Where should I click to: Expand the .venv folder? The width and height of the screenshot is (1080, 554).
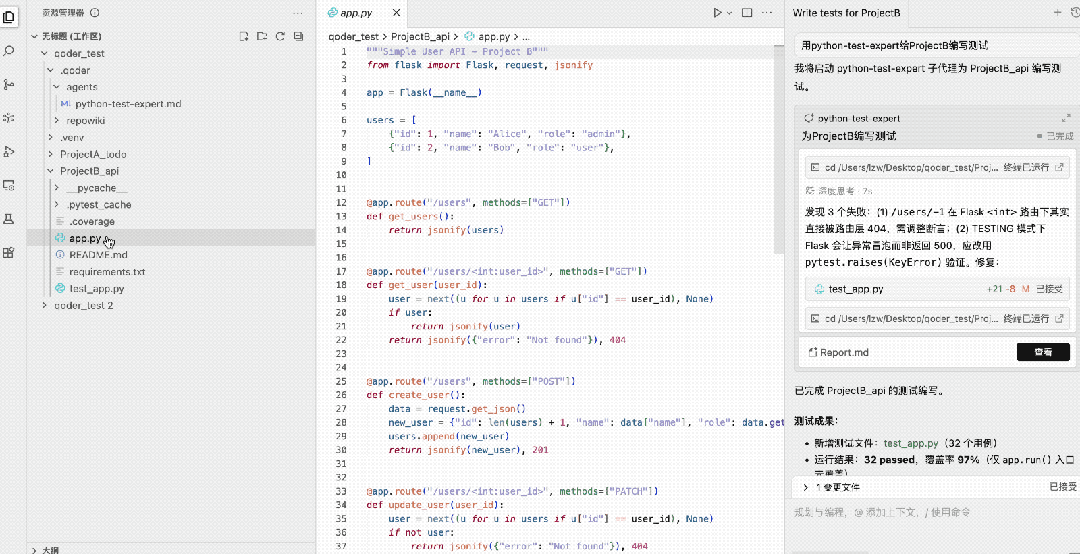(x=50, y=137)
